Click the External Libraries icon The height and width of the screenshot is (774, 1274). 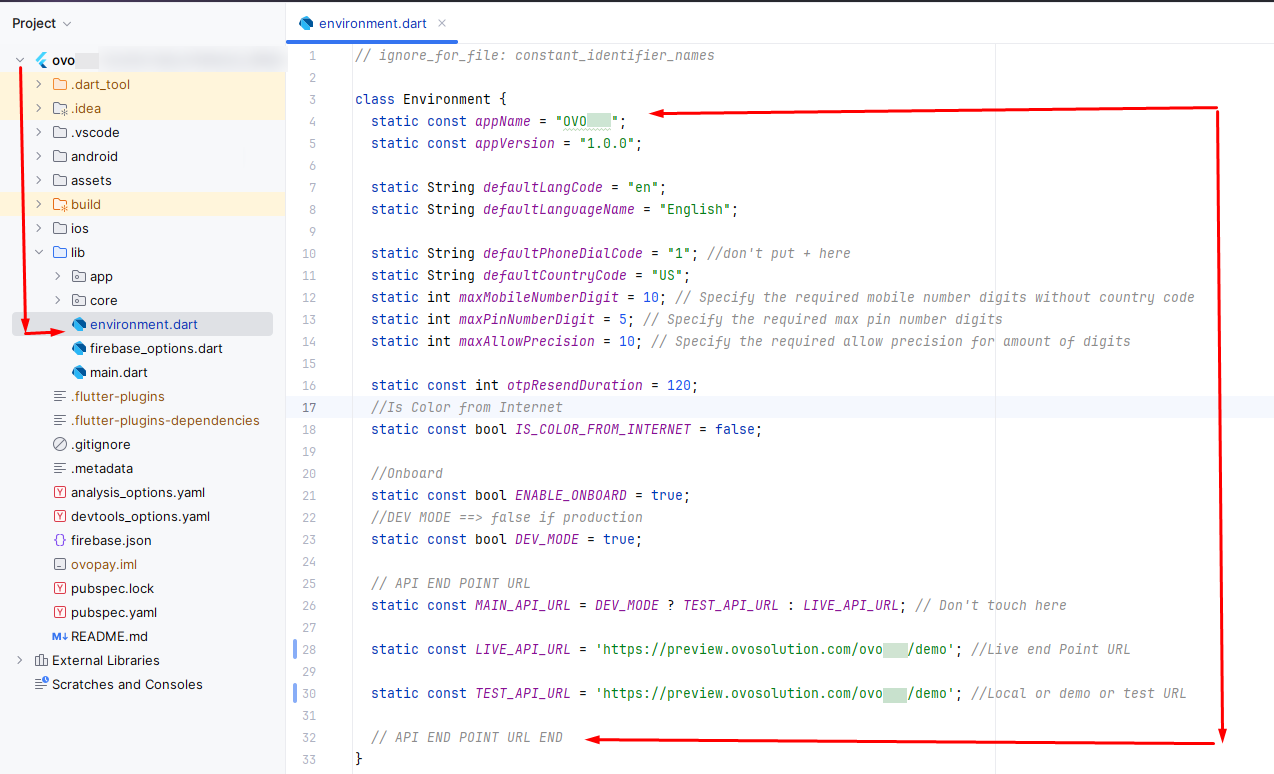point(41,660)
